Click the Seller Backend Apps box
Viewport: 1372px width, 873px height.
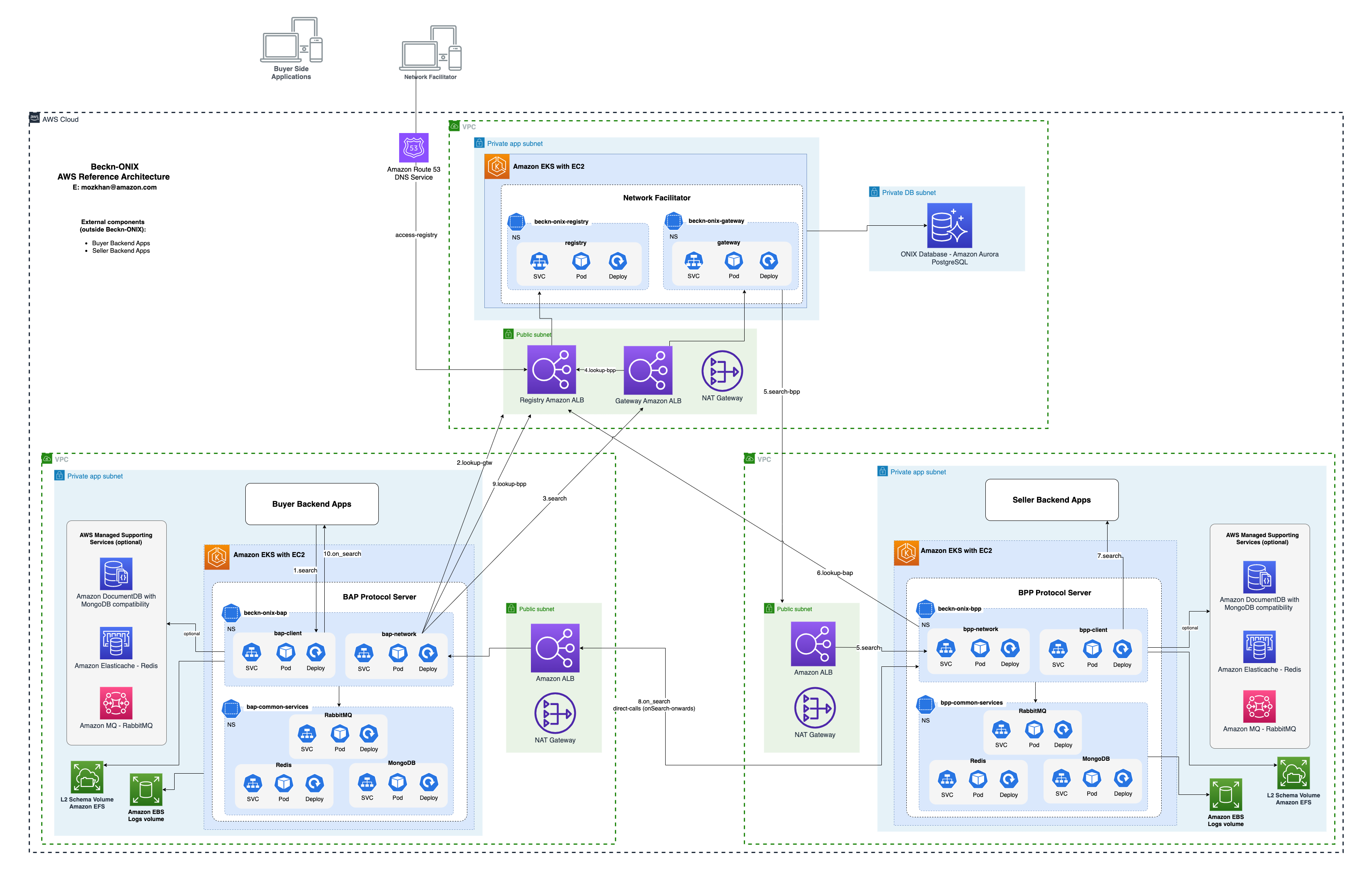1051,500
